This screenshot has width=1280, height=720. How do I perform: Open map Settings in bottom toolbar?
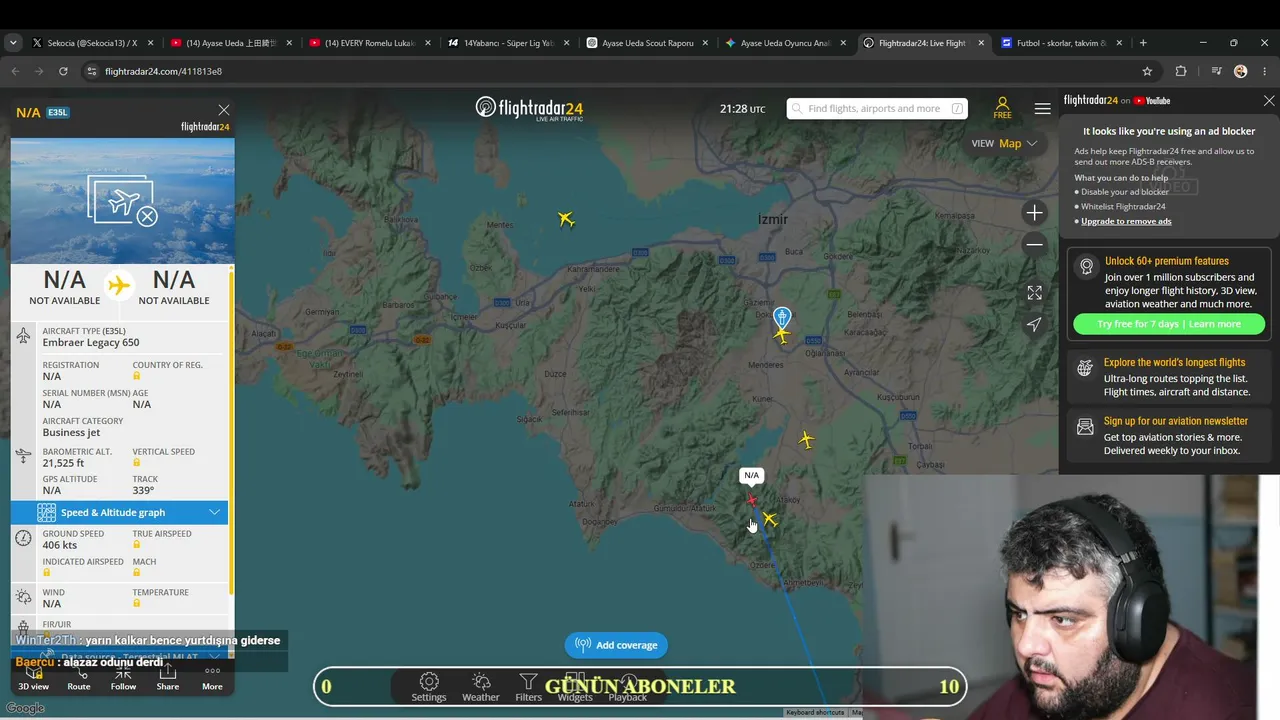coord(429,687)
